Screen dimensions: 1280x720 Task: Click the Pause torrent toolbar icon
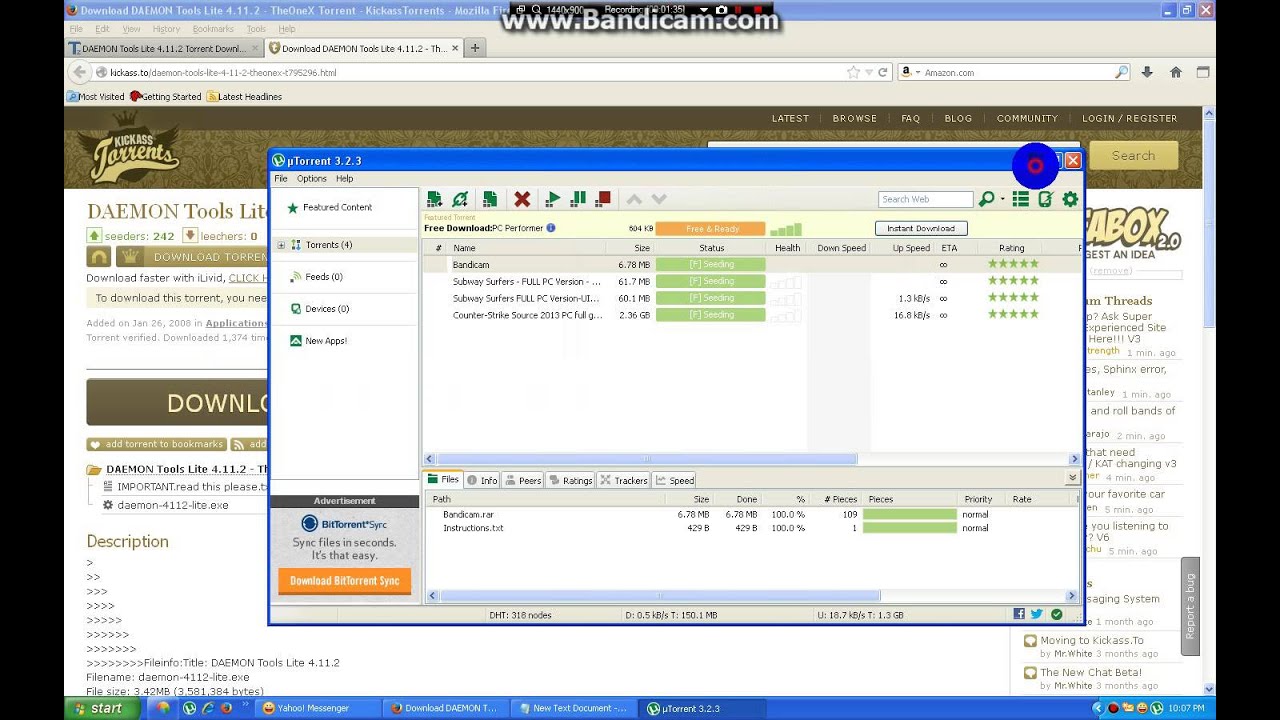coord(578,199)
